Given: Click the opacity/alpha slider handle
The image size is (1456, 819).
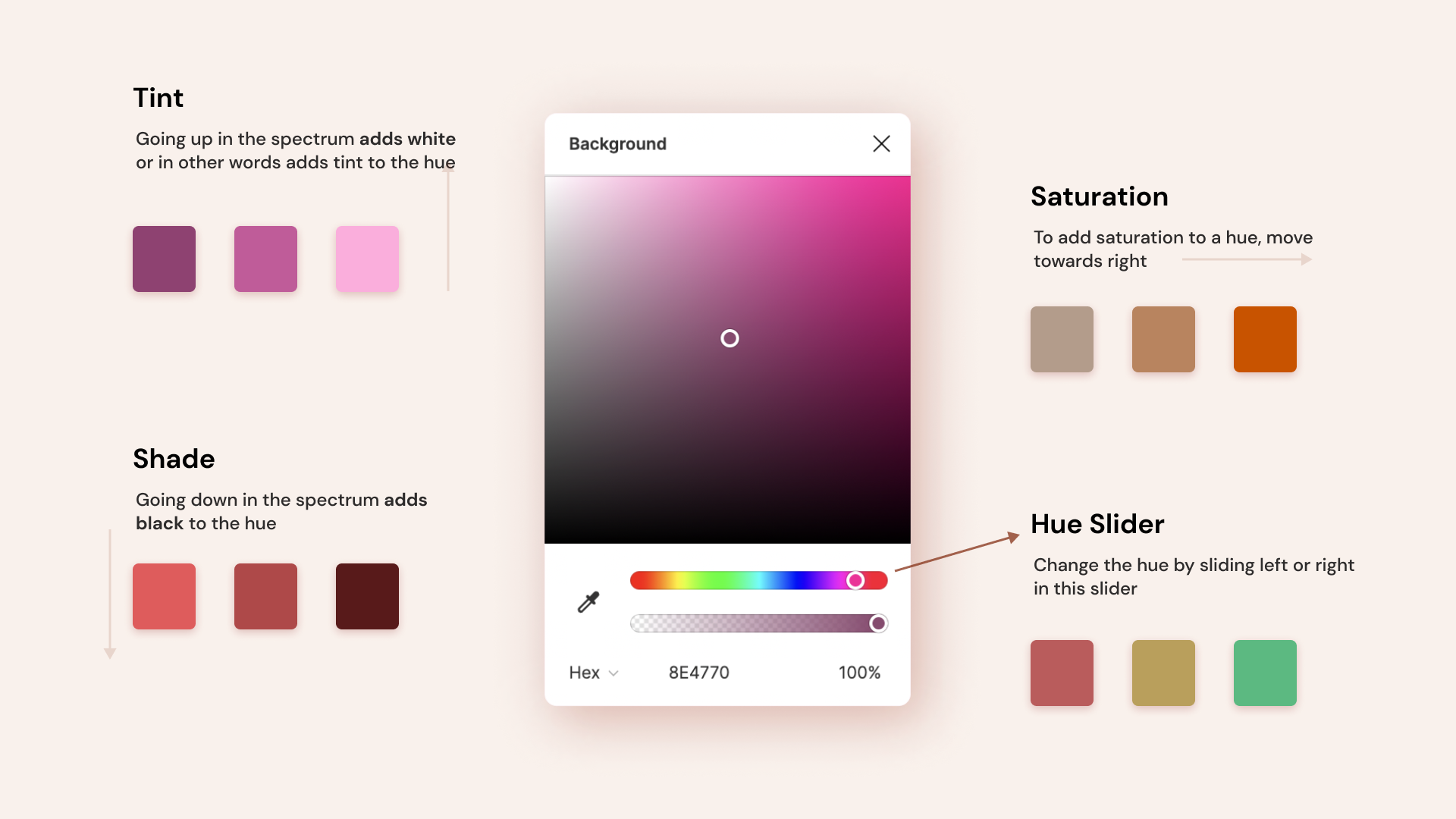Looking at the screenshot, I should point(877,623).
